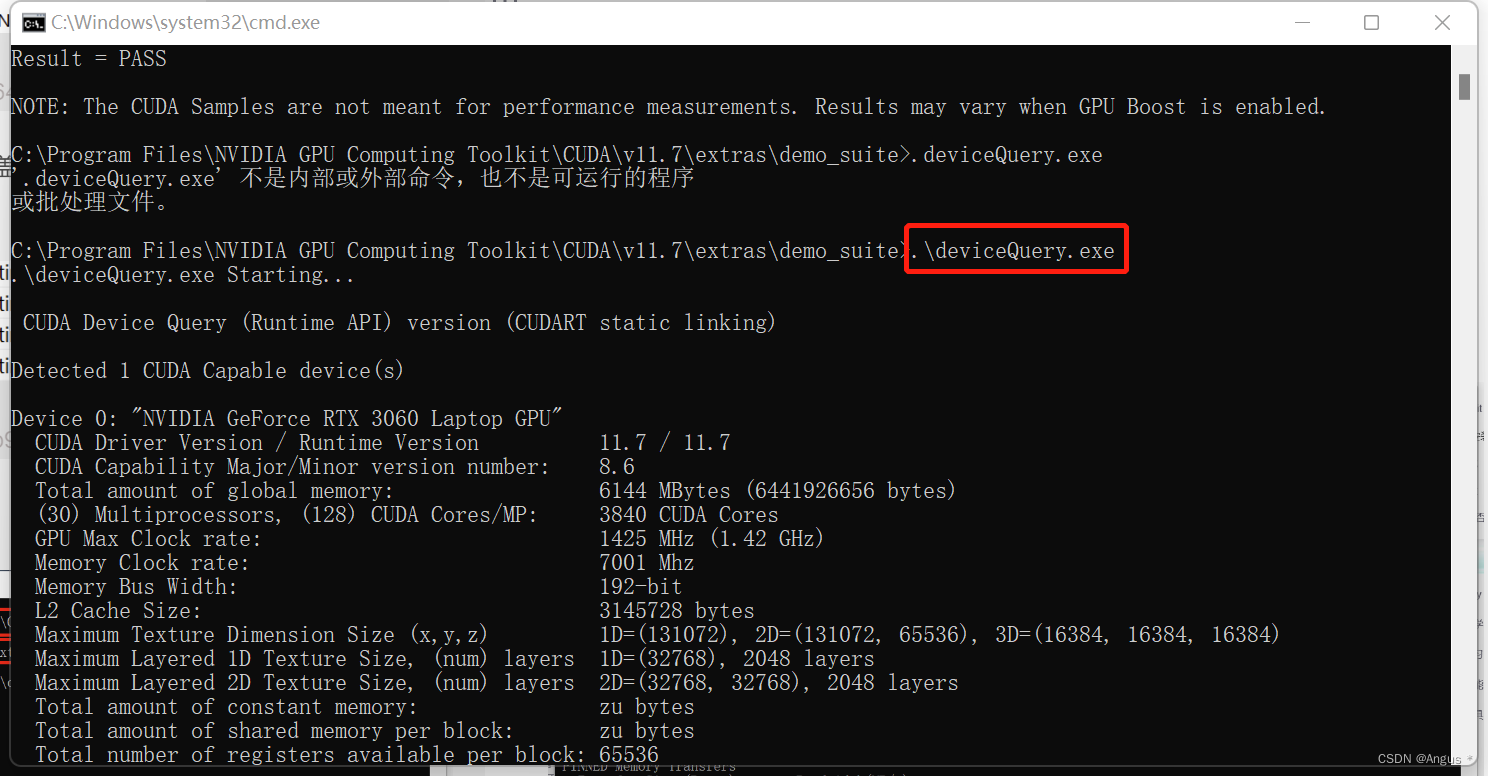Click the NOTE about CUDA Samples line
This screenshot has width=1488, height=776.
pyautogui.click(x=668, y=107)
